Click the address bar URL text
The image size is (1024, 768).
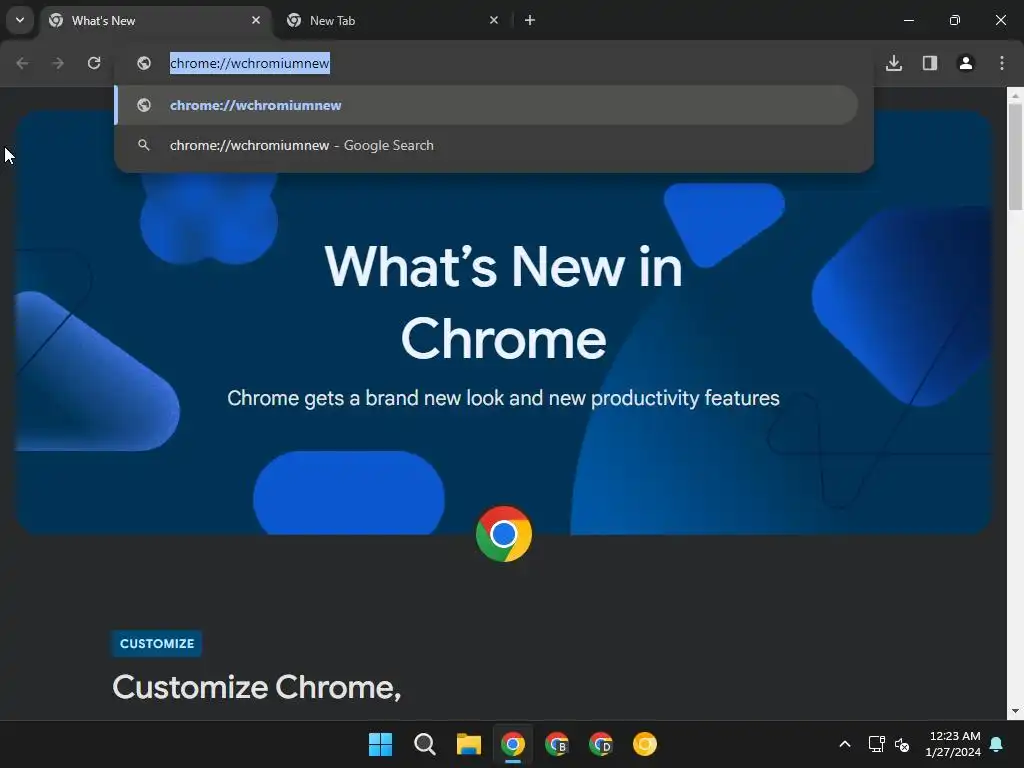[249, 63]
